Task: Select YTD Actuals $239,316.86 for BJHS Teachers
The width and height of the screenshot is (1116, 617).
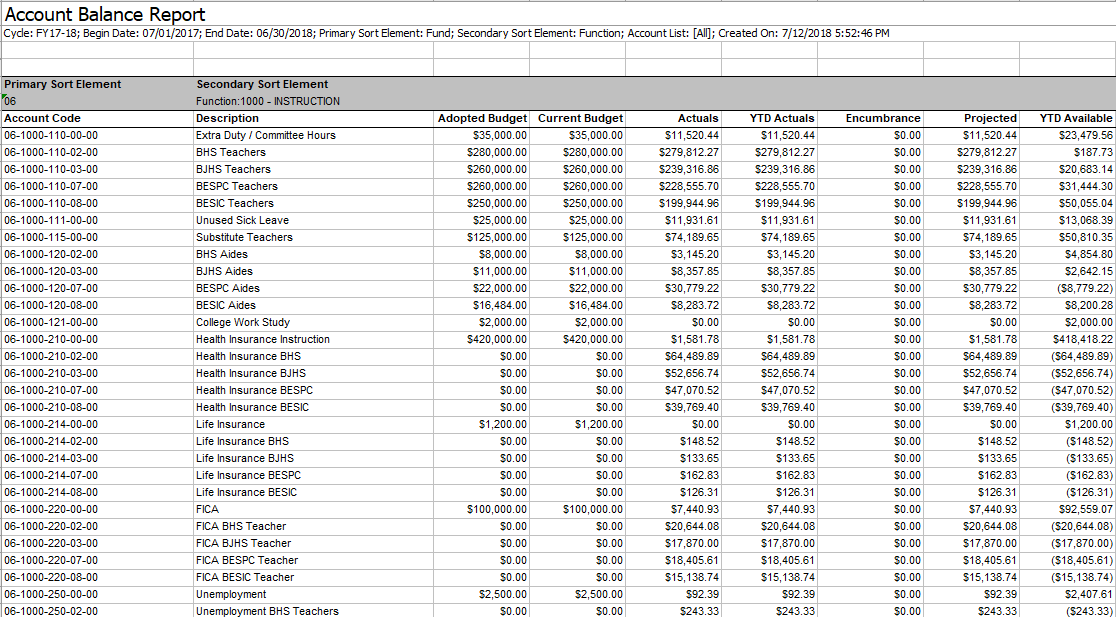Action: click(784, 169)
